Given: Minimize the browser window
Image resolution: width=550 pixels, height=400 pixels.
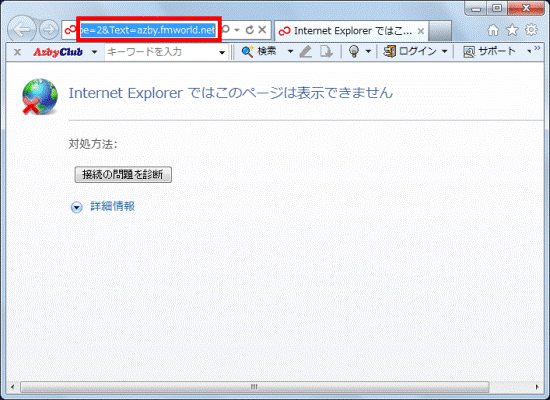Looking at the screenshot, I should (476, 8).
